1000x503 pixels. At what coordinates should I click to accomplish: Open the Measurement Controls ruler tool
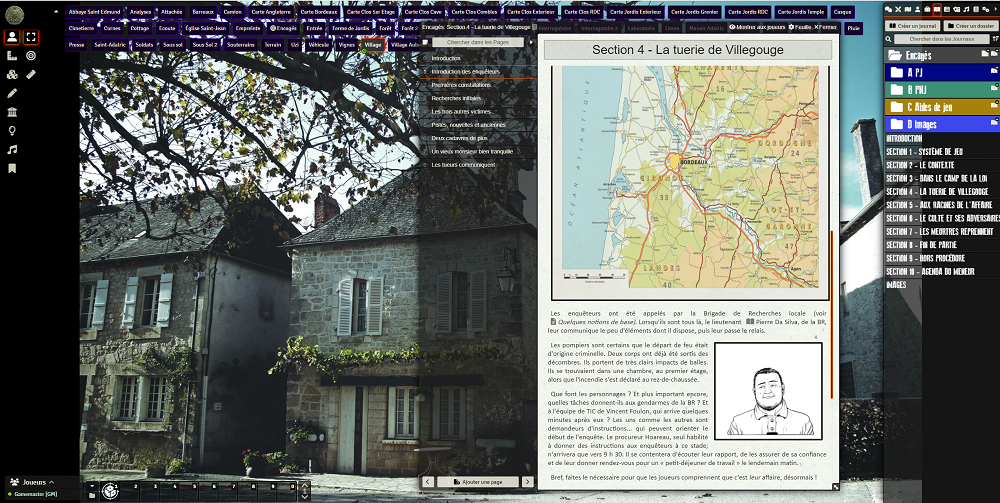pos(12,56)
